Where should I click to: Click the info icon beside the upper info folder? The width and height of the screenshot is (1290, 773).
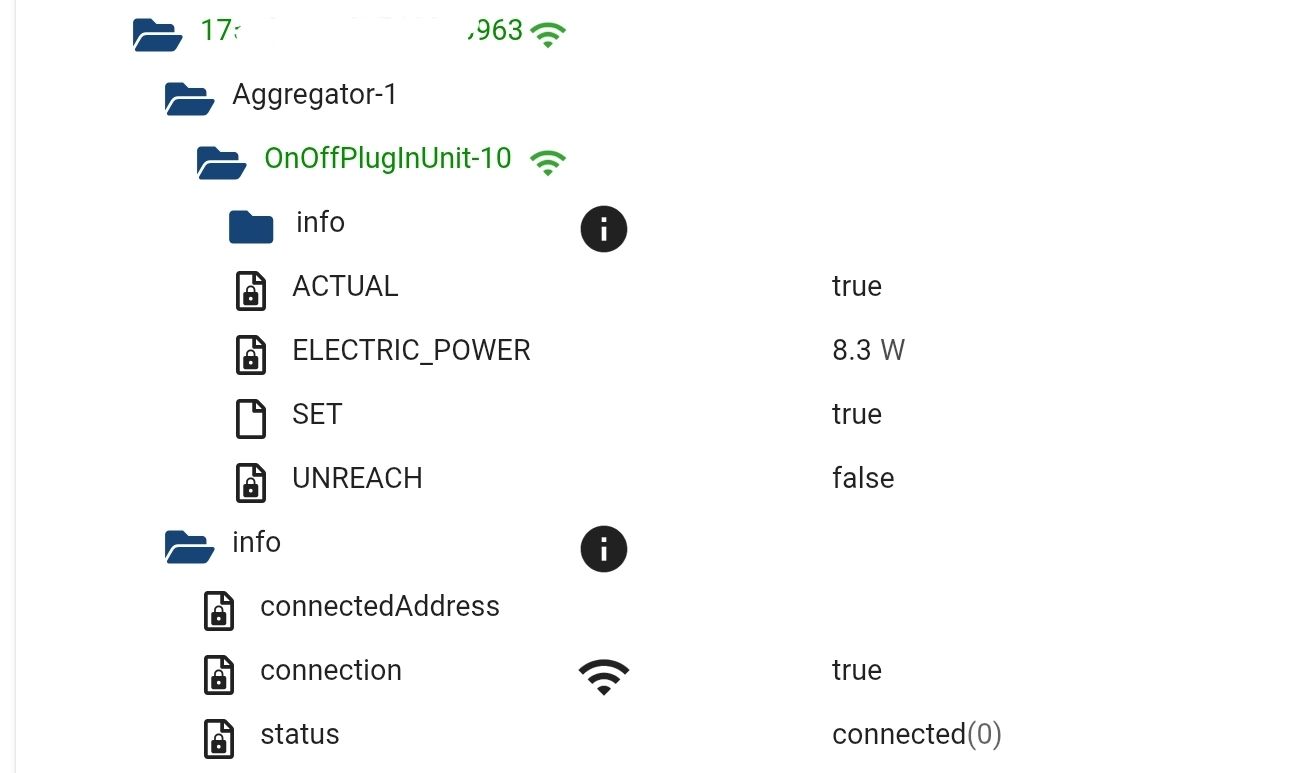[x=603, y=229]
